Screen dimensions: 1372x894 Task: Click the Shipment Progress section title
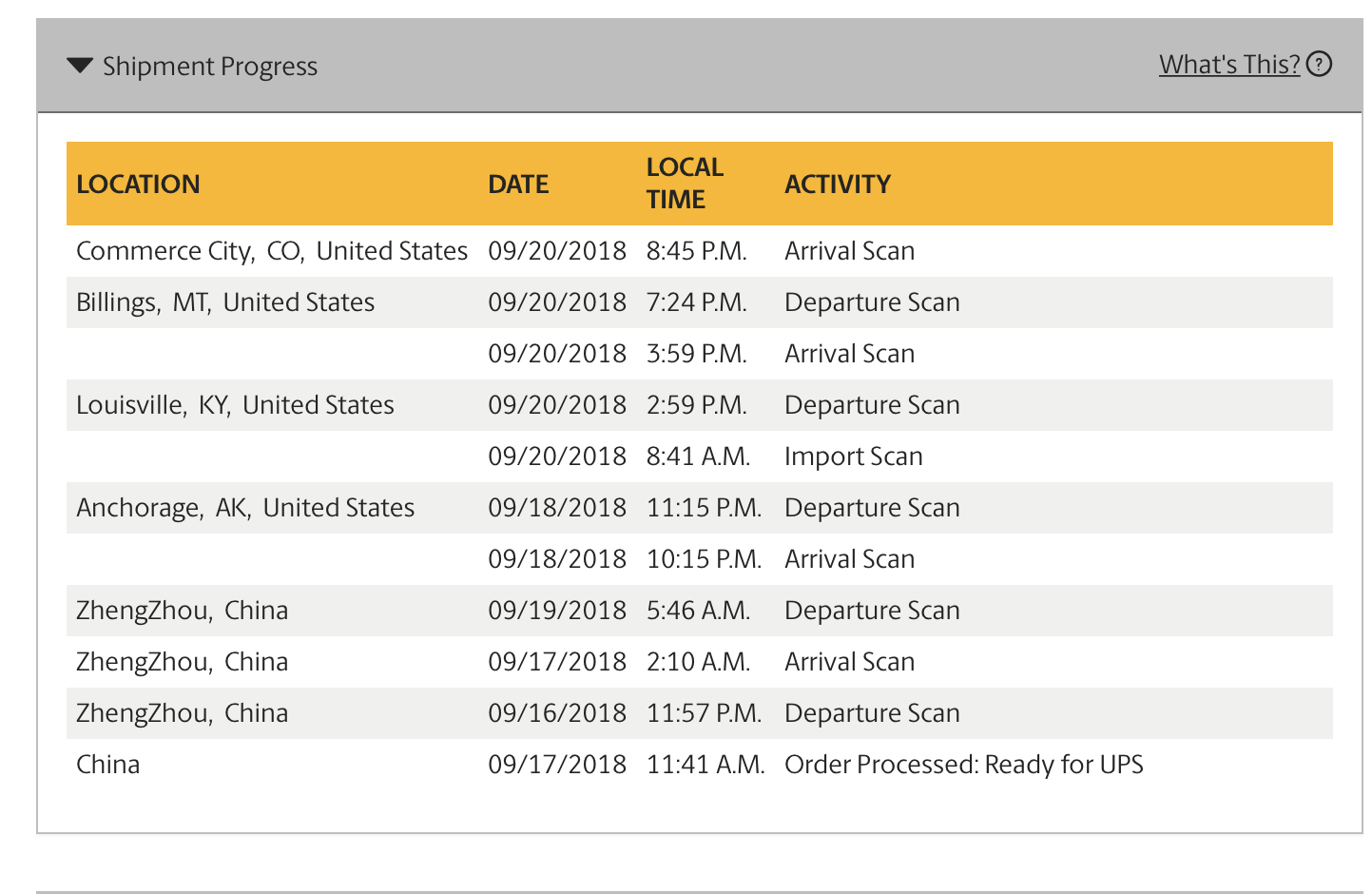[x=209, y=67]
